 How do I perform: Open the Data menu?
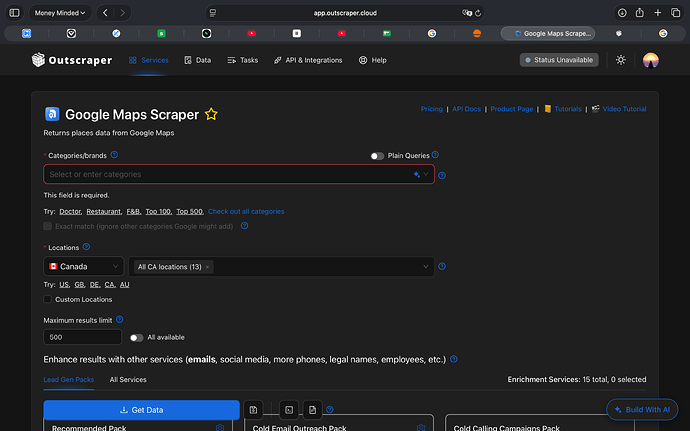198,60
